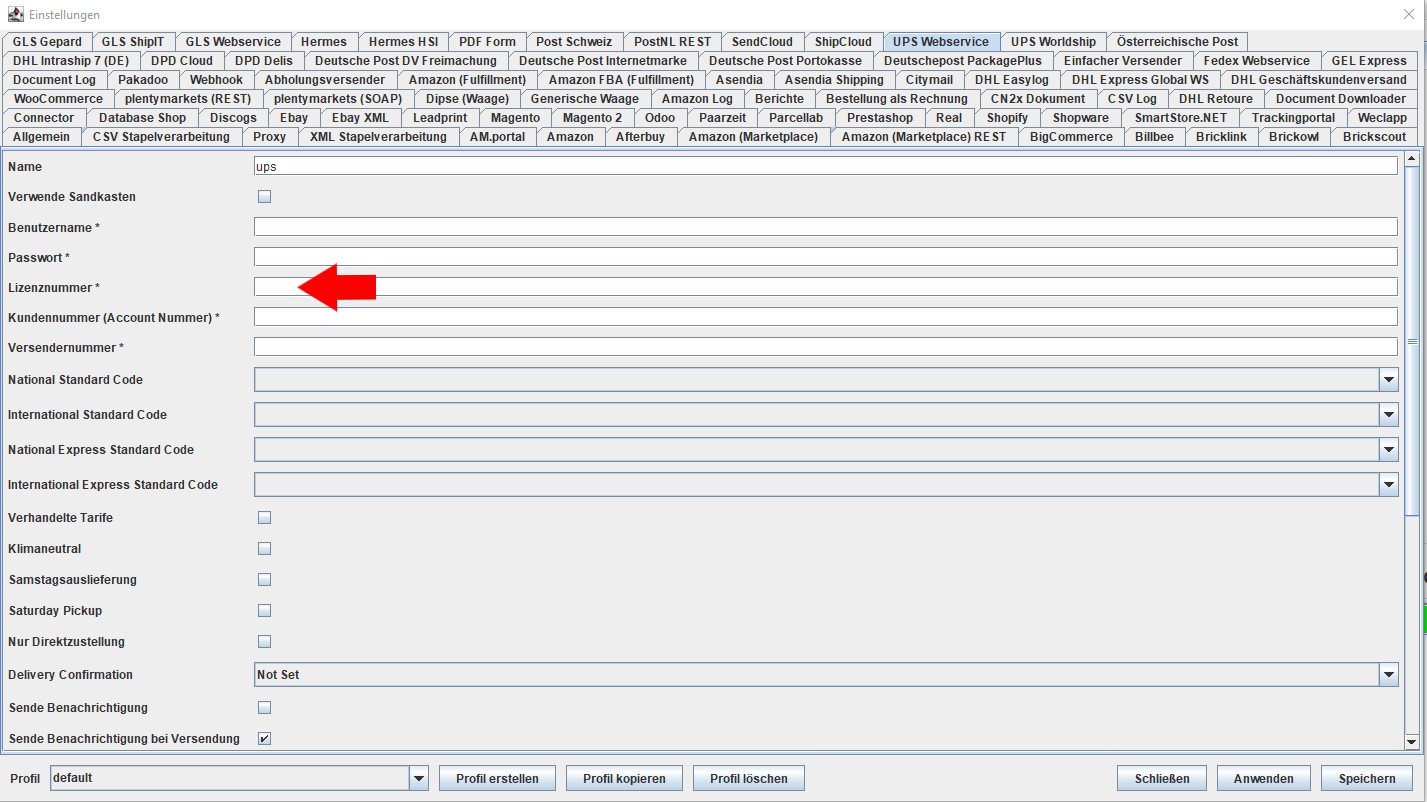Screen dimensions: 1427x802
Task: Open the ShipCloud tab
Action: click(843, 42)
